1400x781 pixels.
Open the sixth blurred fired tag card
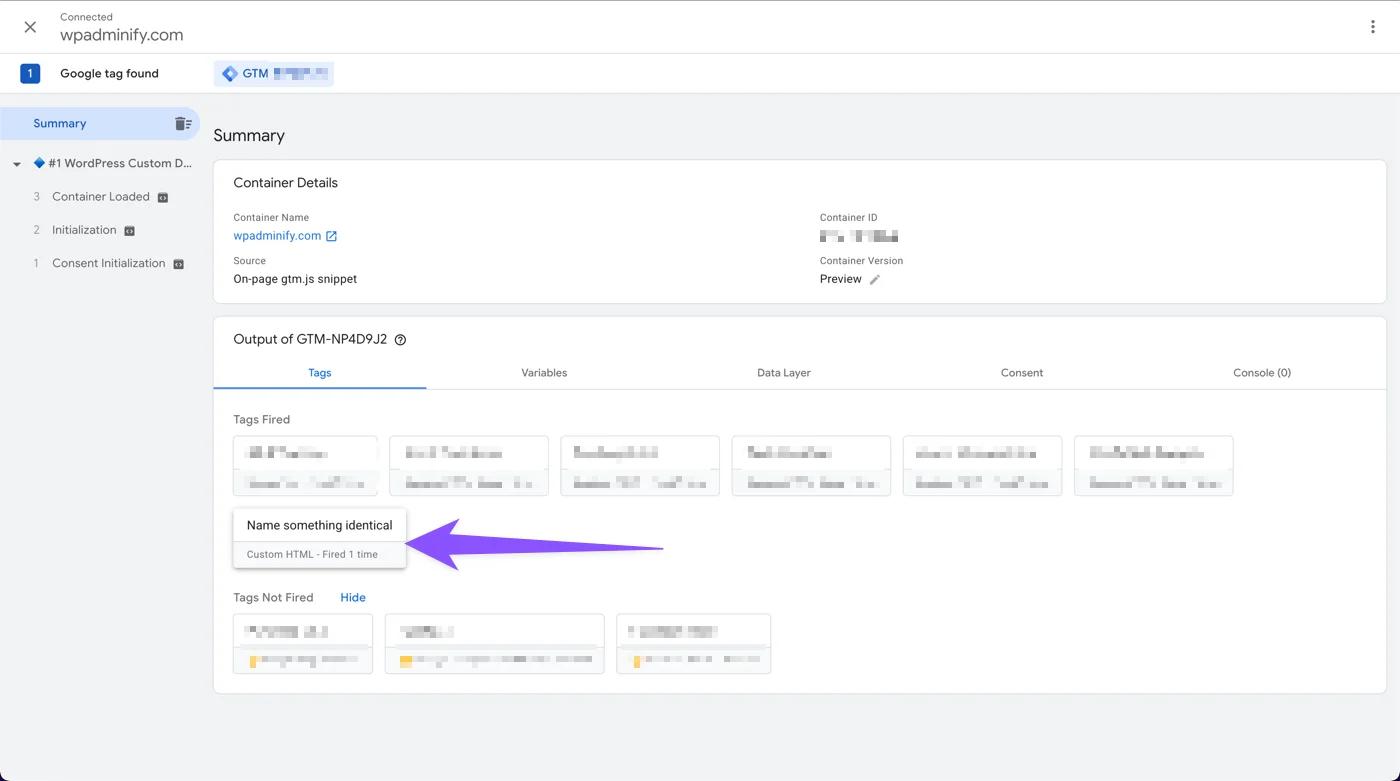(x=1154, y=466)
